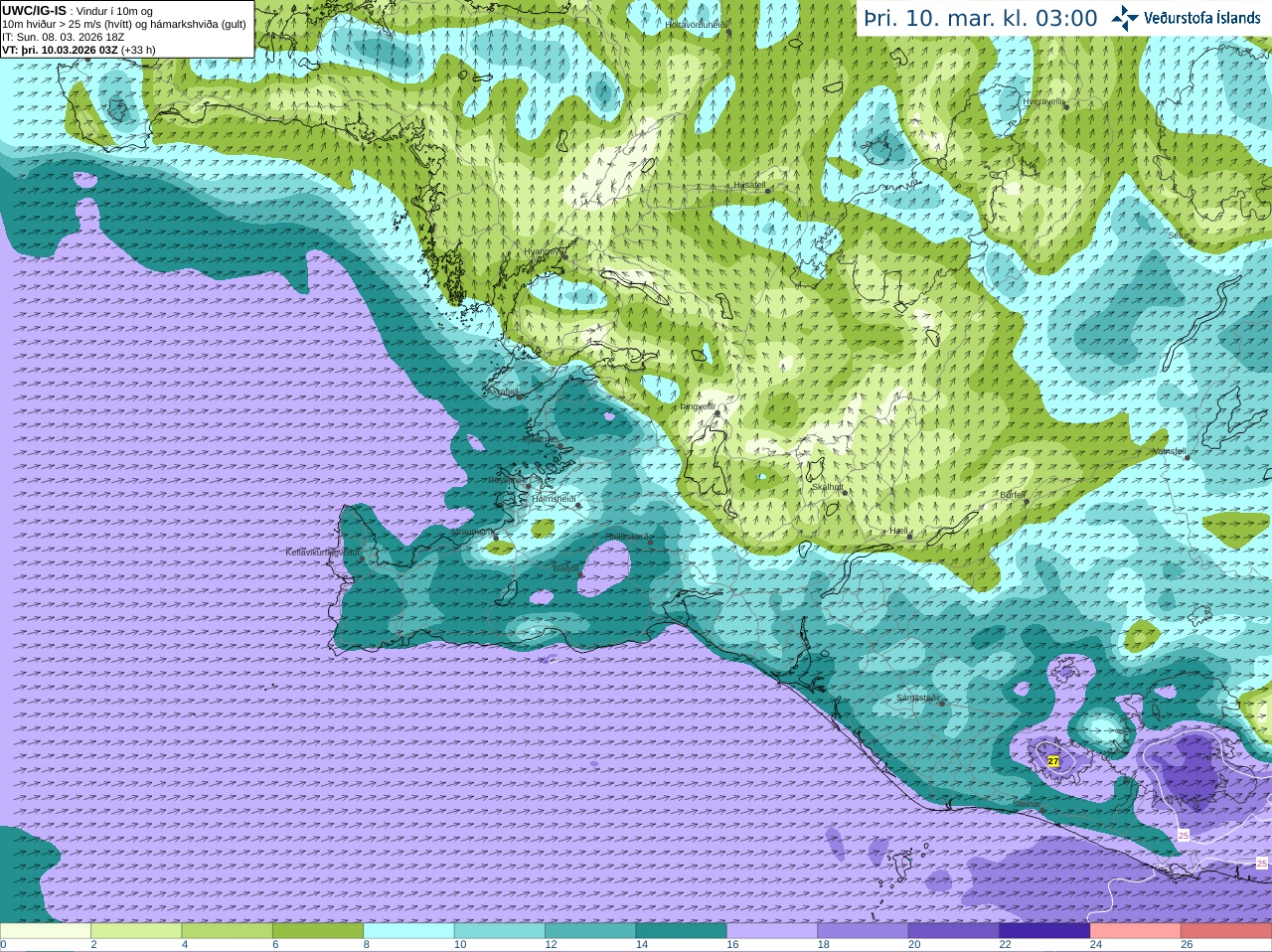Click the Veðurstofa Íslands logo icon

pos(1125,18)
